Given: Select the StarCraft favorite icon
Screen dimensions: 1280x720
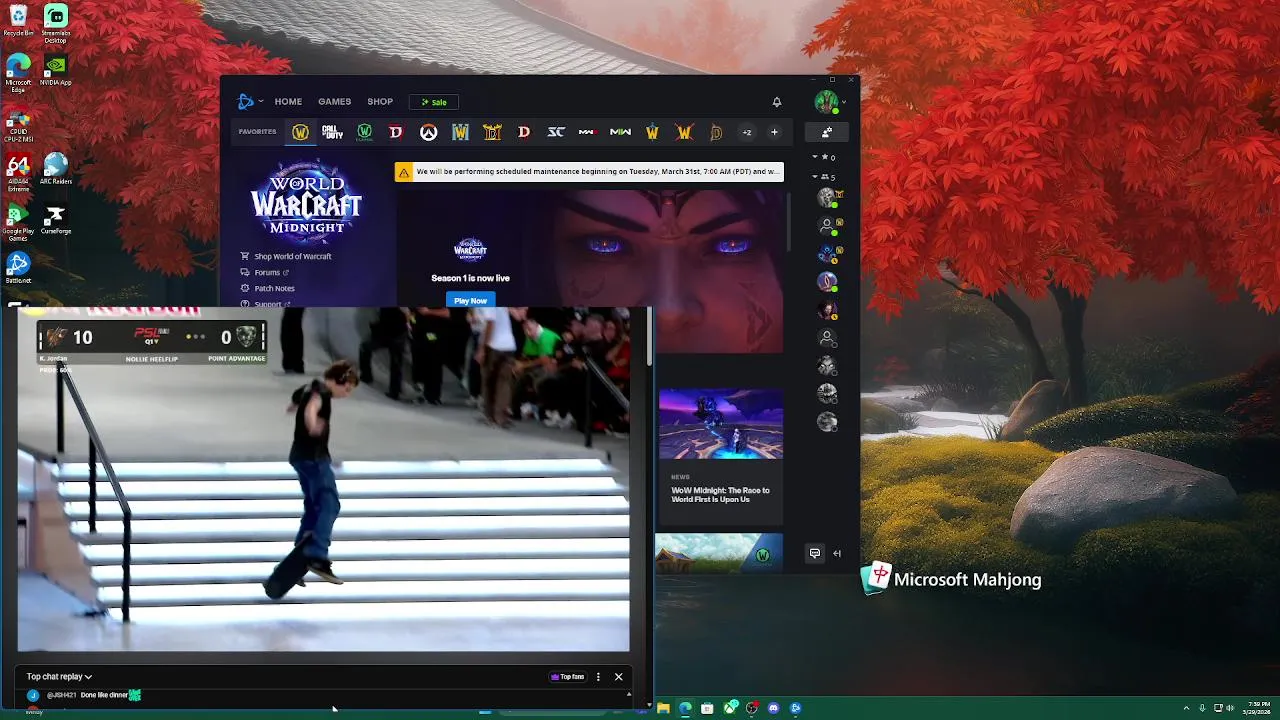Looking at the screenshot, I should 556,132.
